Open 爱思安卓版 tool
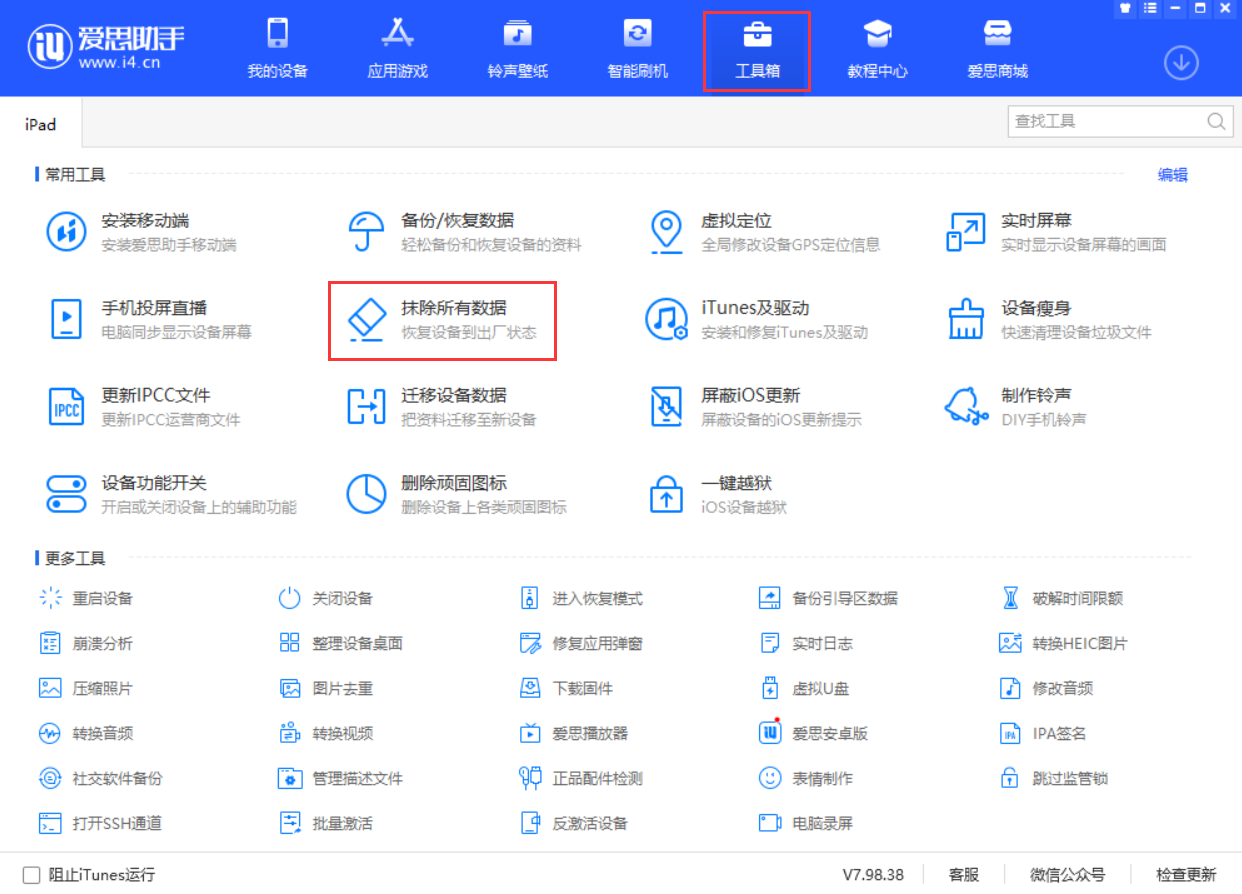Viewport: 1242px width, 894px height. tap(814, 733)
